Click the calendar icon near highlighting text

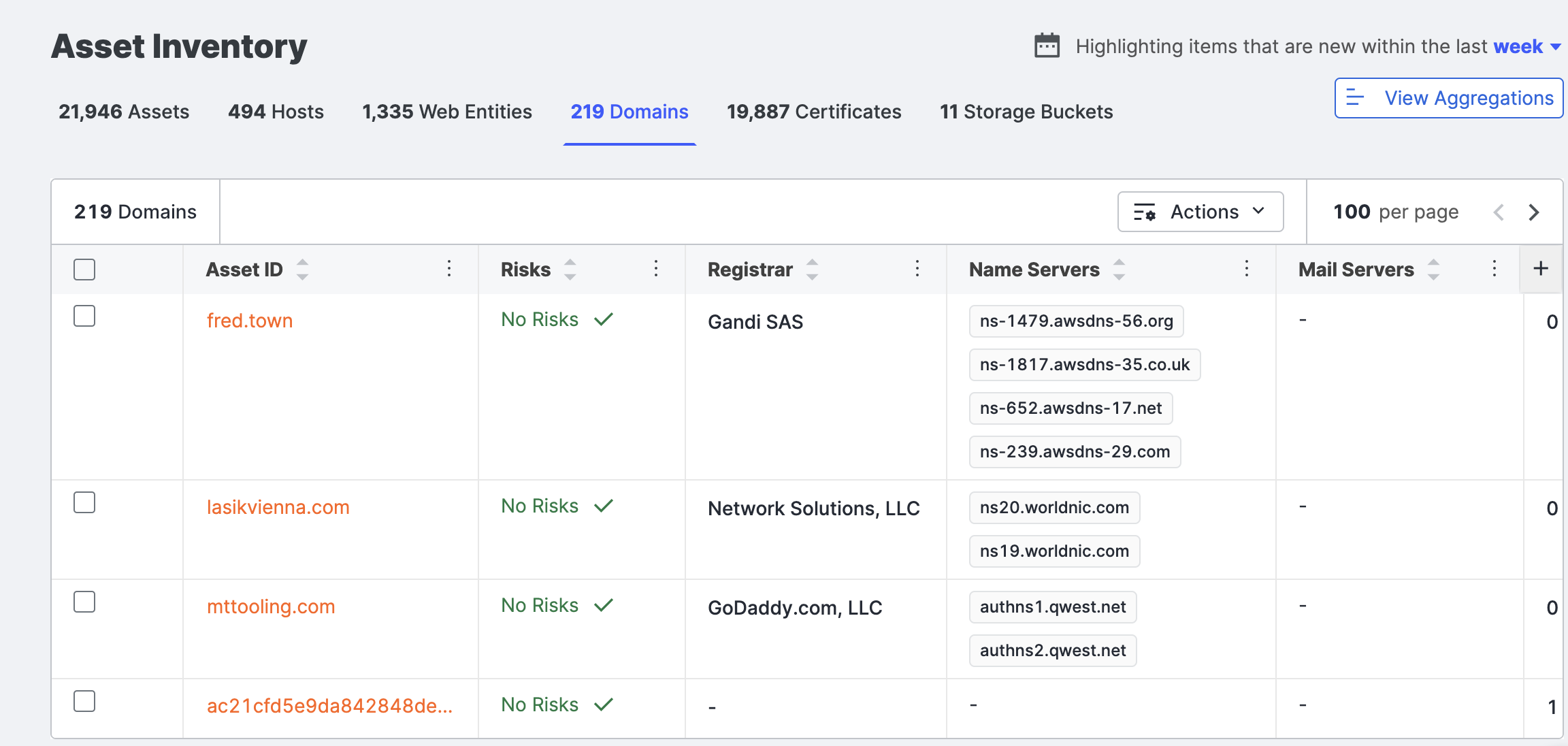[x=1047, y=46]
